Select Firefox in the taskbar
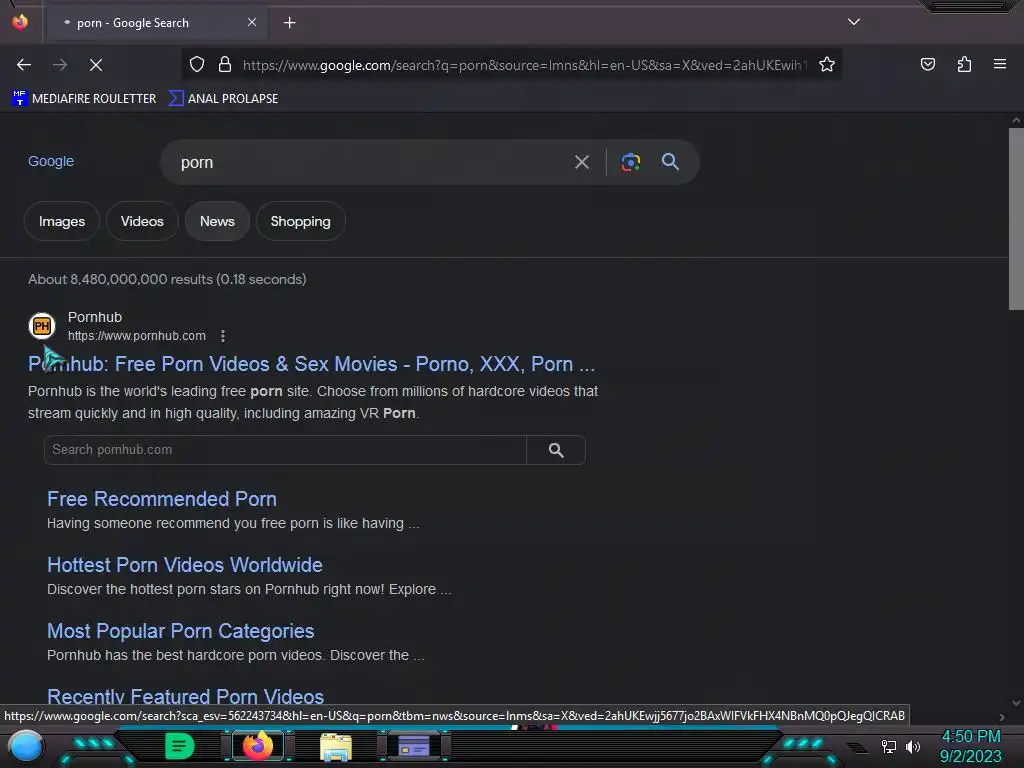 258,746
